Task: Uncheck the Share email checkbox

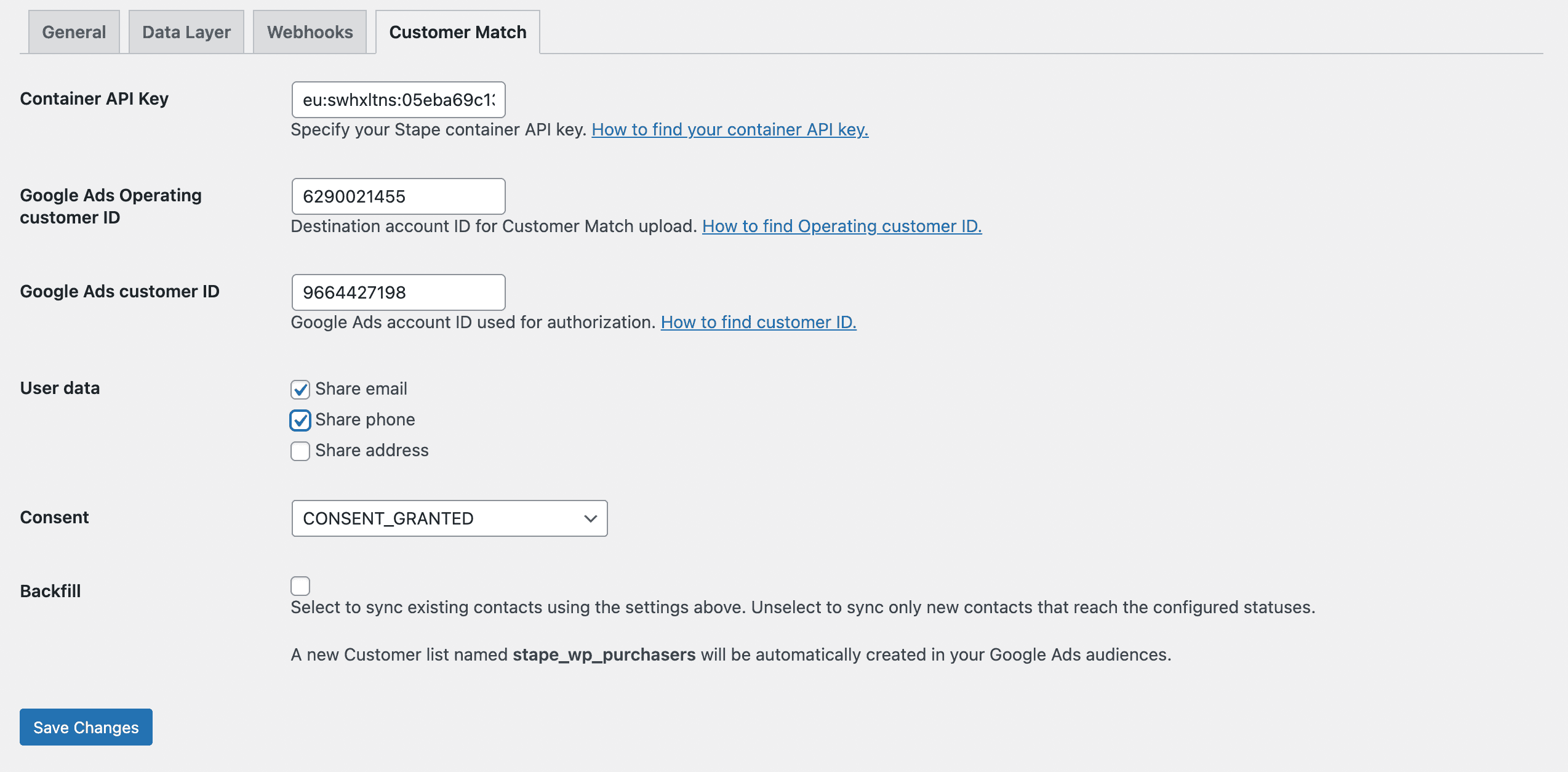Action: pyautogui.click(x=300, y=390)
